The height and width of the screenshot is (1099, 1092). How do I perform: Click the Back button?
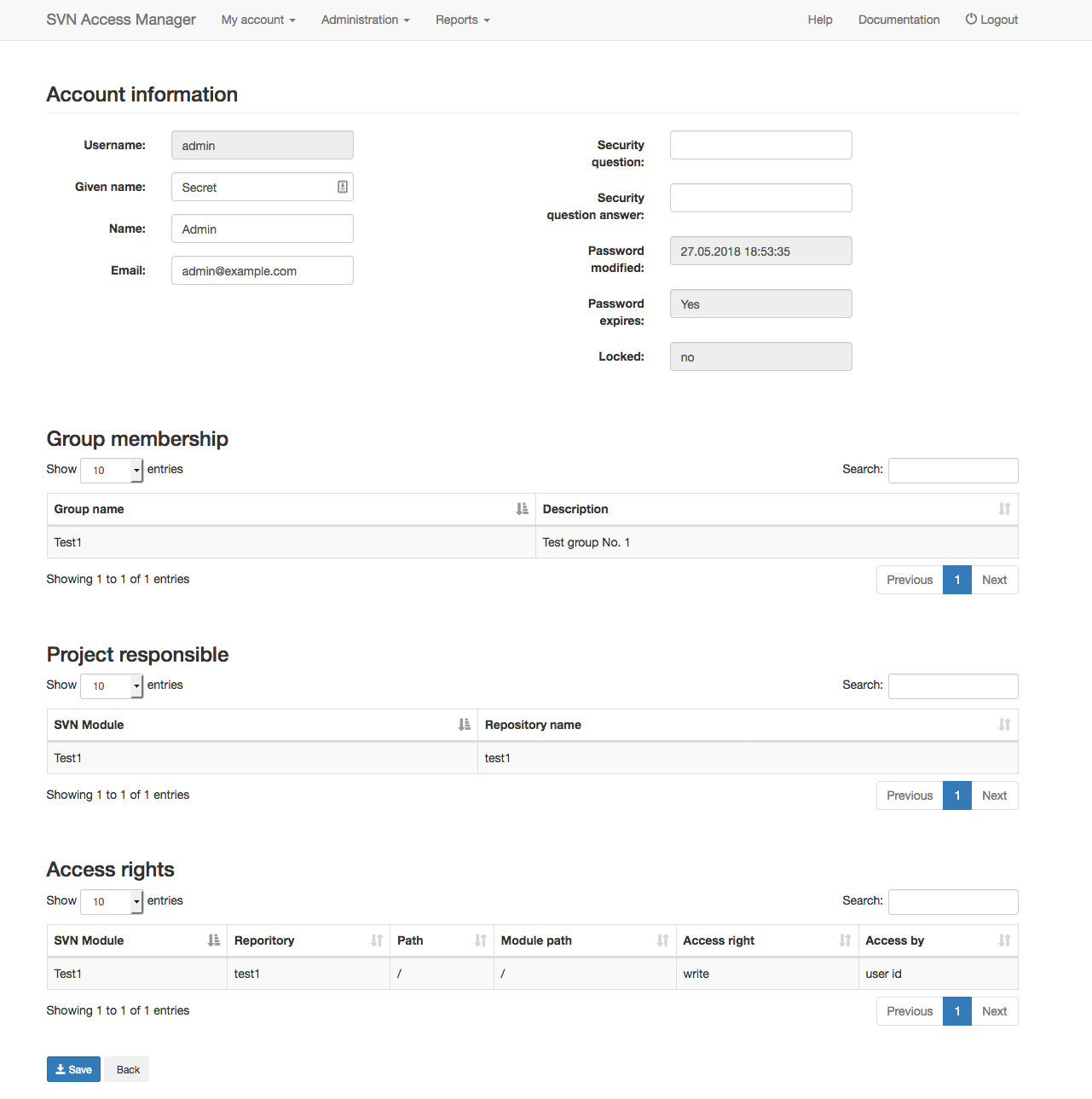pyautogui.click(x=128, y=1069)
